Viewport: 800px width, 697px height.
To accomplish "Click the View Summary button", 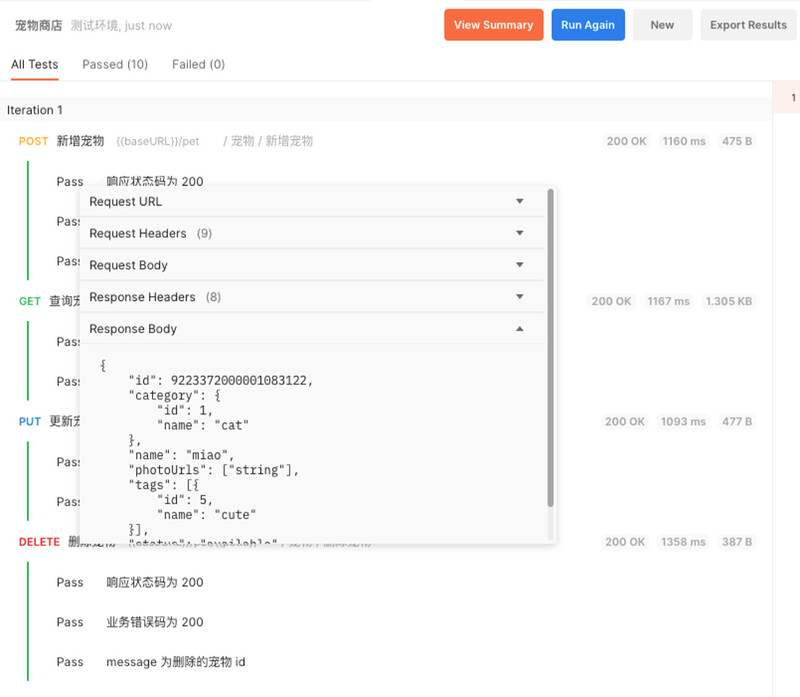I will pyautogui.click(x=493, y=25).
